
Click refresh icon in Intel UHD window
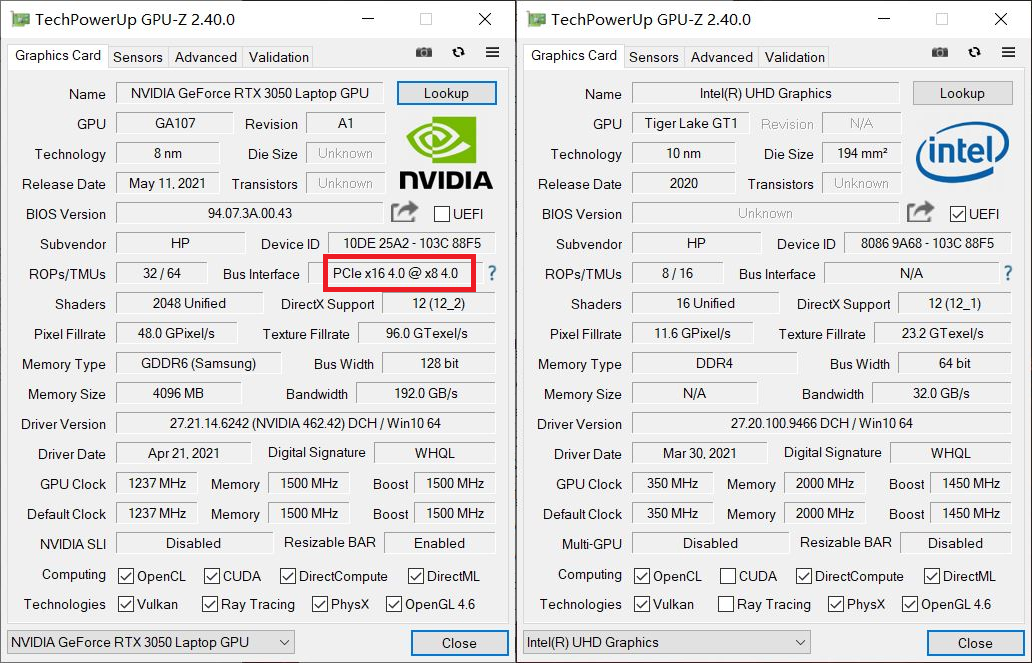974,52
